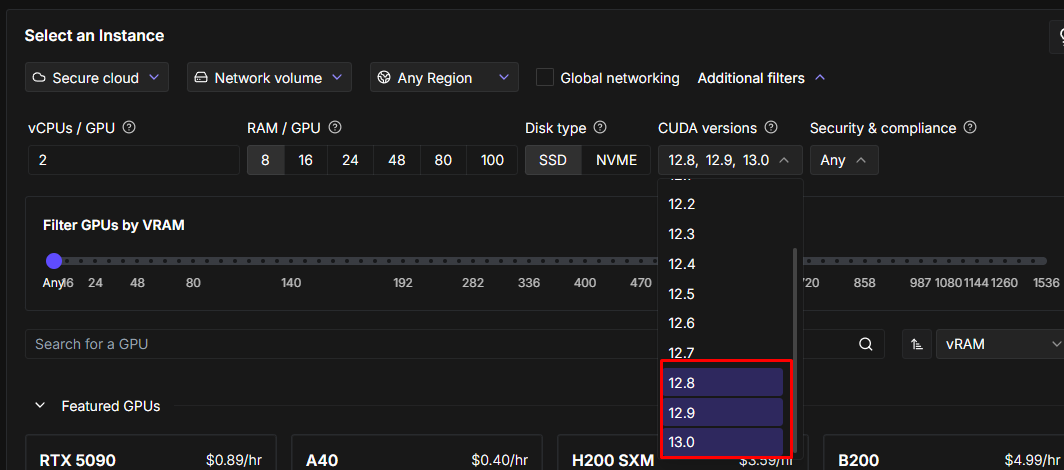This screenshot has height=470, width=1064.
Task: Open the Secure cloud dropdown
Action: coord(97,77)
